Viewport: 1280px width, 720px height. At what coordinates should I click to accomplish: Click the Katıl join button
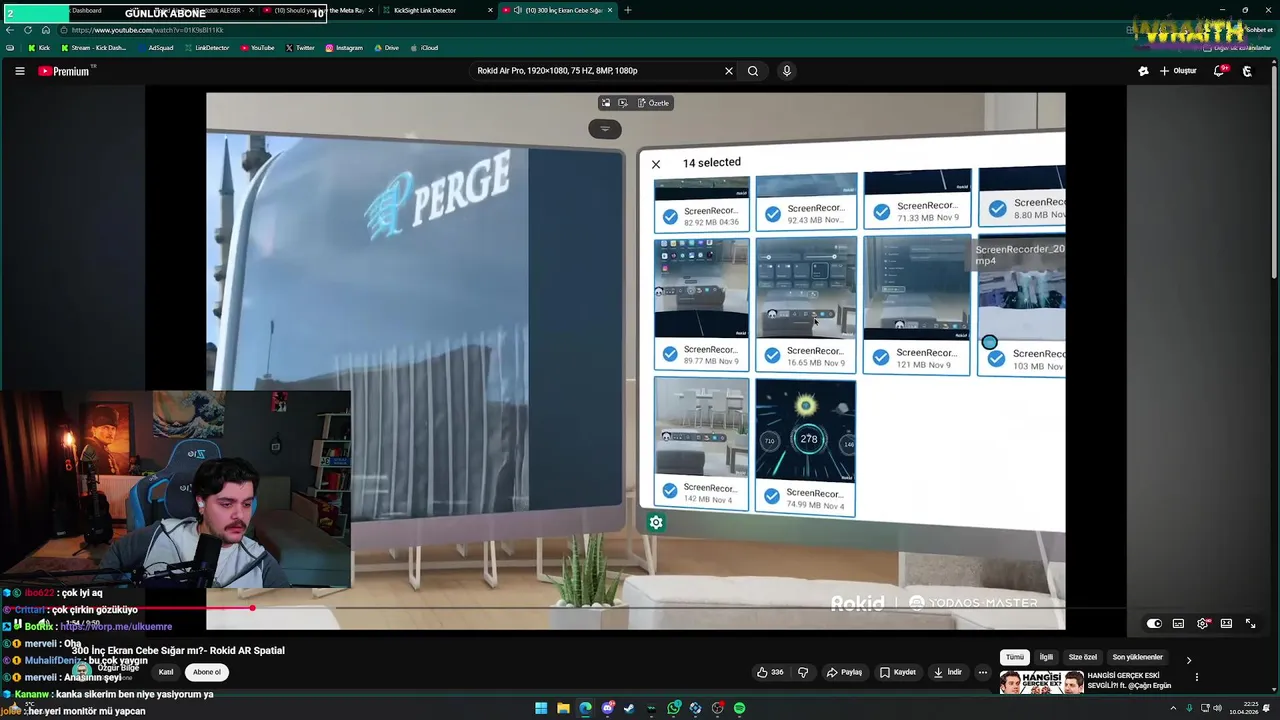pos(166,672)
